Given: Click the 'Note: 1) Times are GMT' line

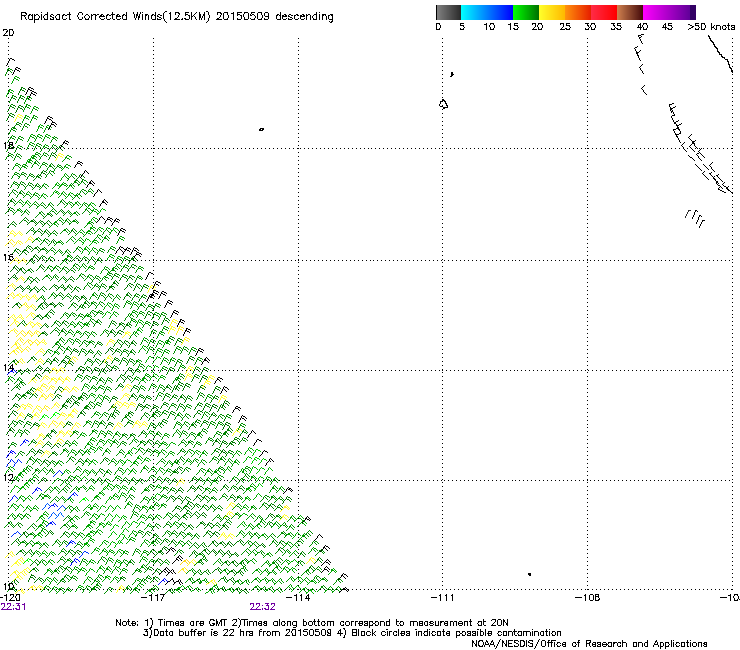Looking at the screenshot, I should (311, 623).
